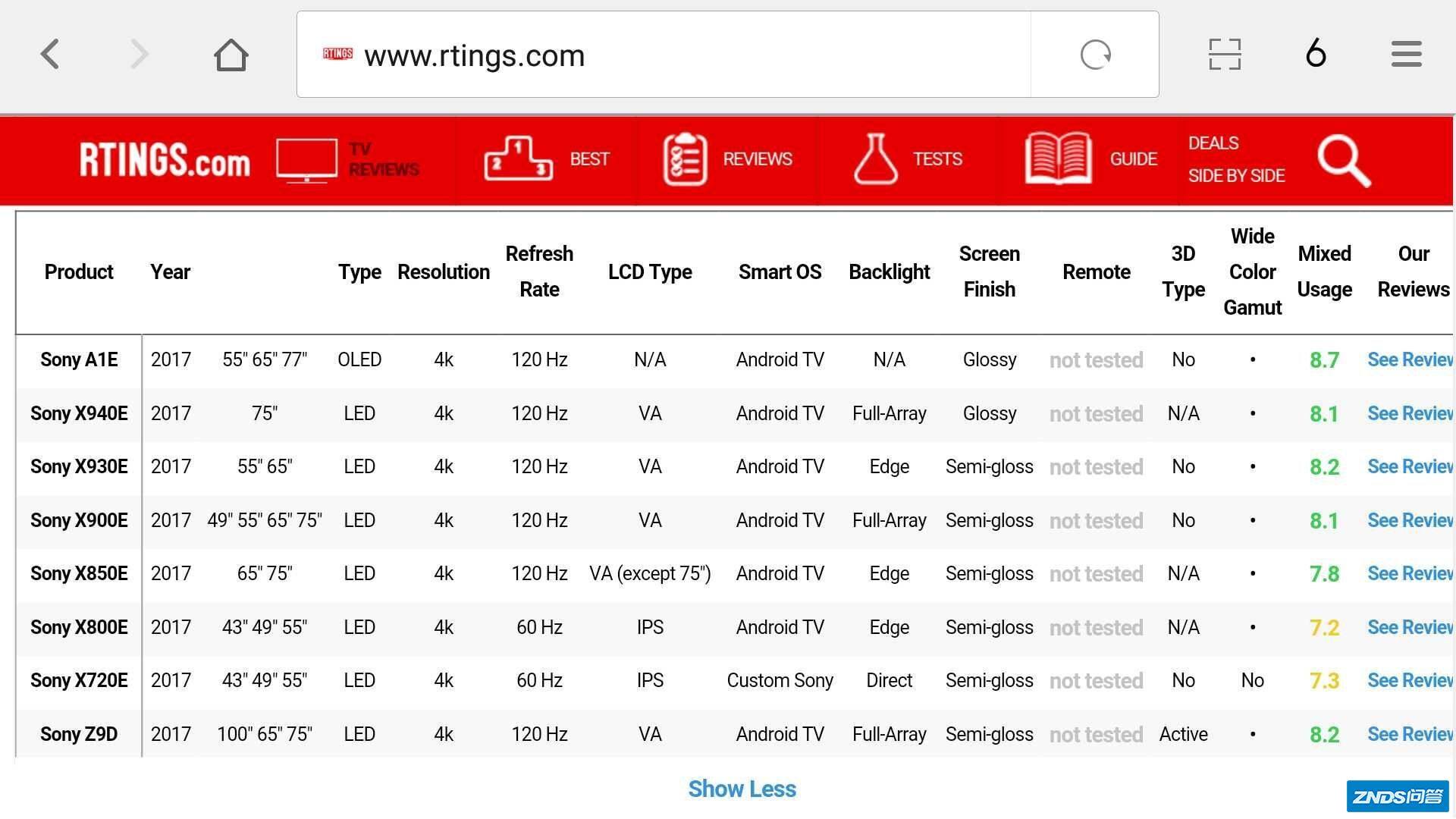Open TESTS menu label

[x=937, y=159]
